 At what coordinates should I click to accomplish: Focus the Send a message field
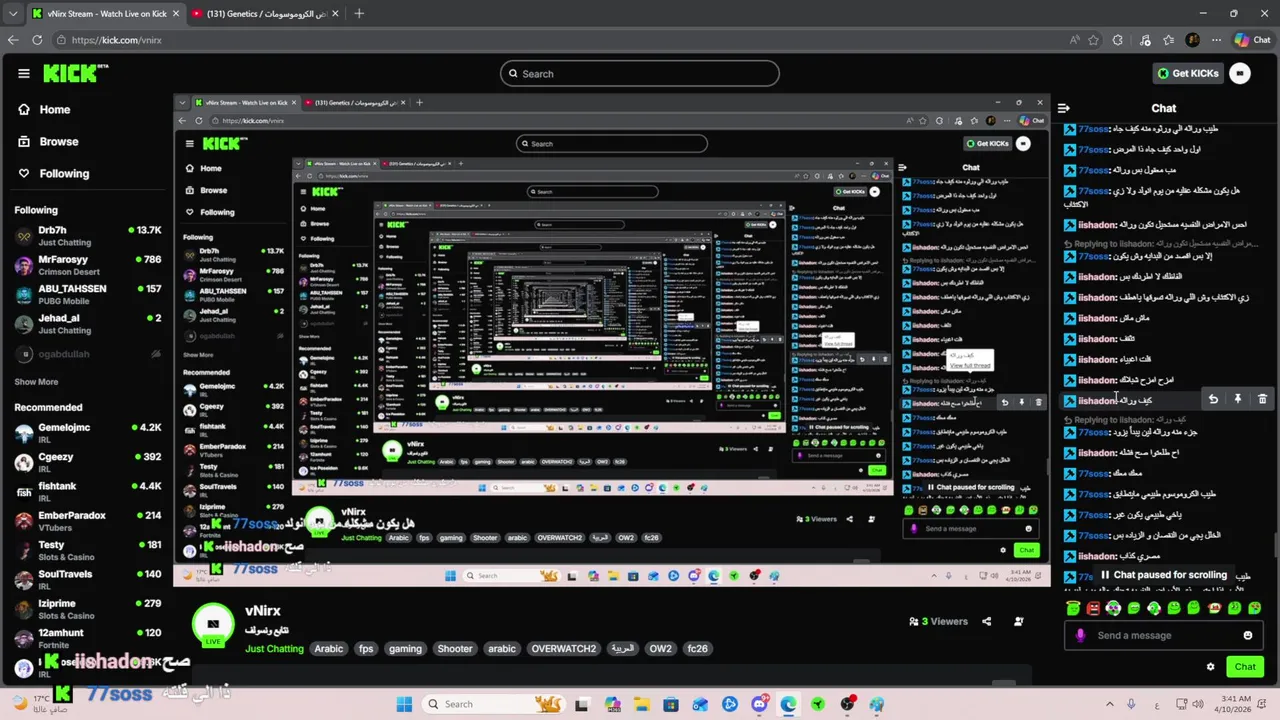point(1163,635)
